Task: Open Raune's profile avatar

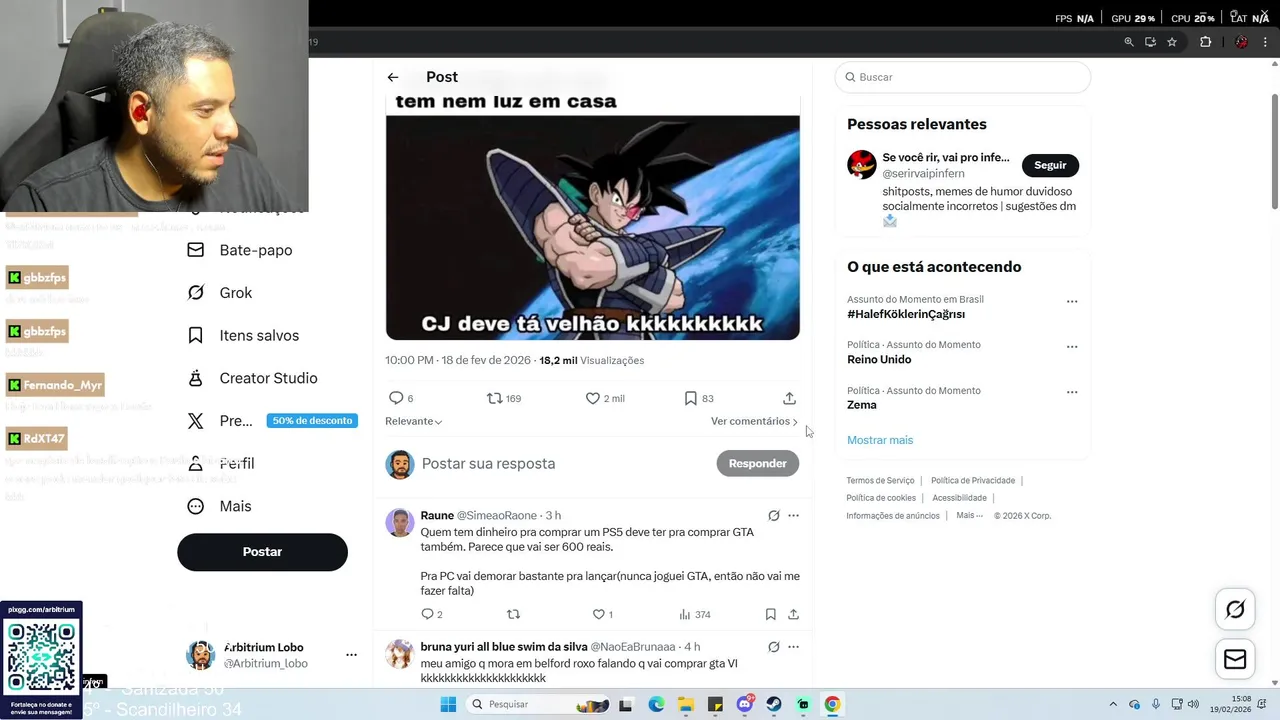Action: [400, 523]
